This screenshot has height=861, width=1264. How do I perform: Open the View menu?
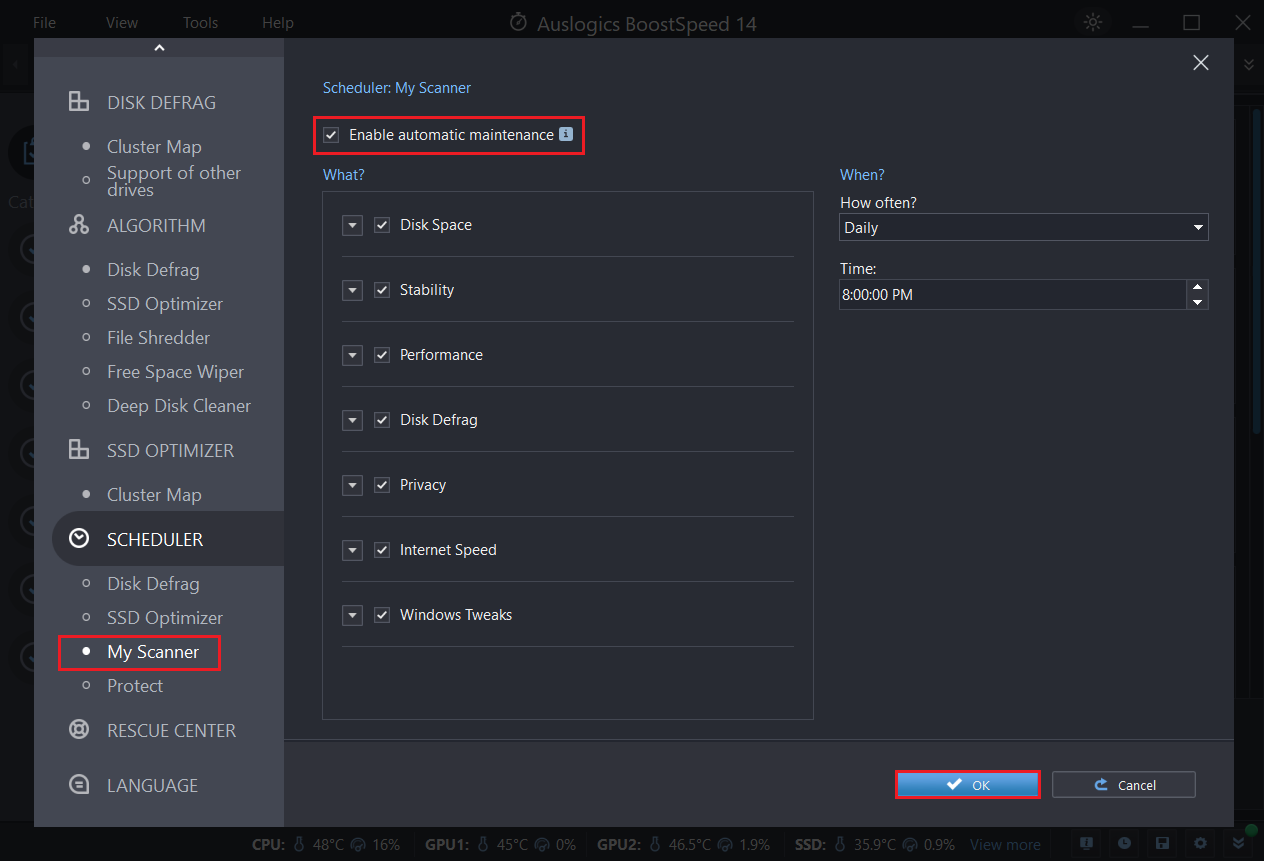121,22
